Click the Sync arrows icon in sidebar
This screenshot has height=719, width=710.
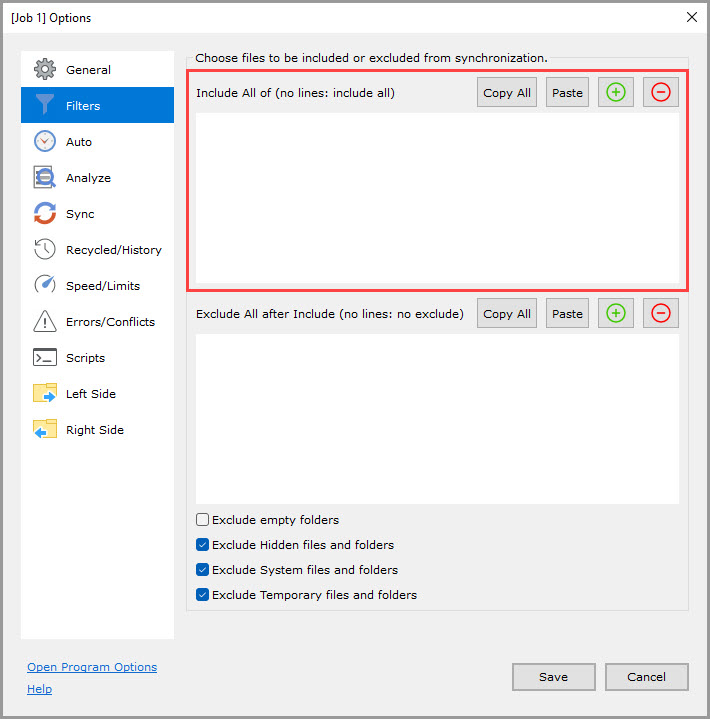pyautogui.click(x=45, y=214)
